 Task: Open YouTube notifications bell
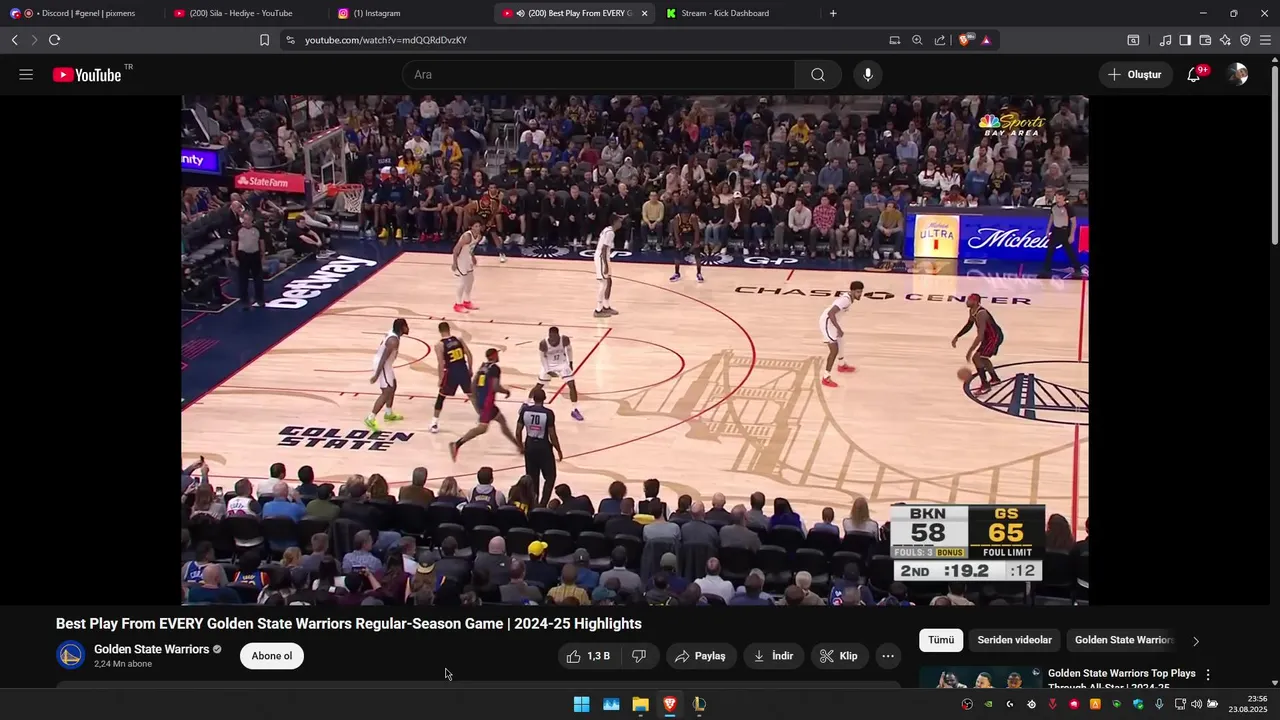coord(1194,75)
